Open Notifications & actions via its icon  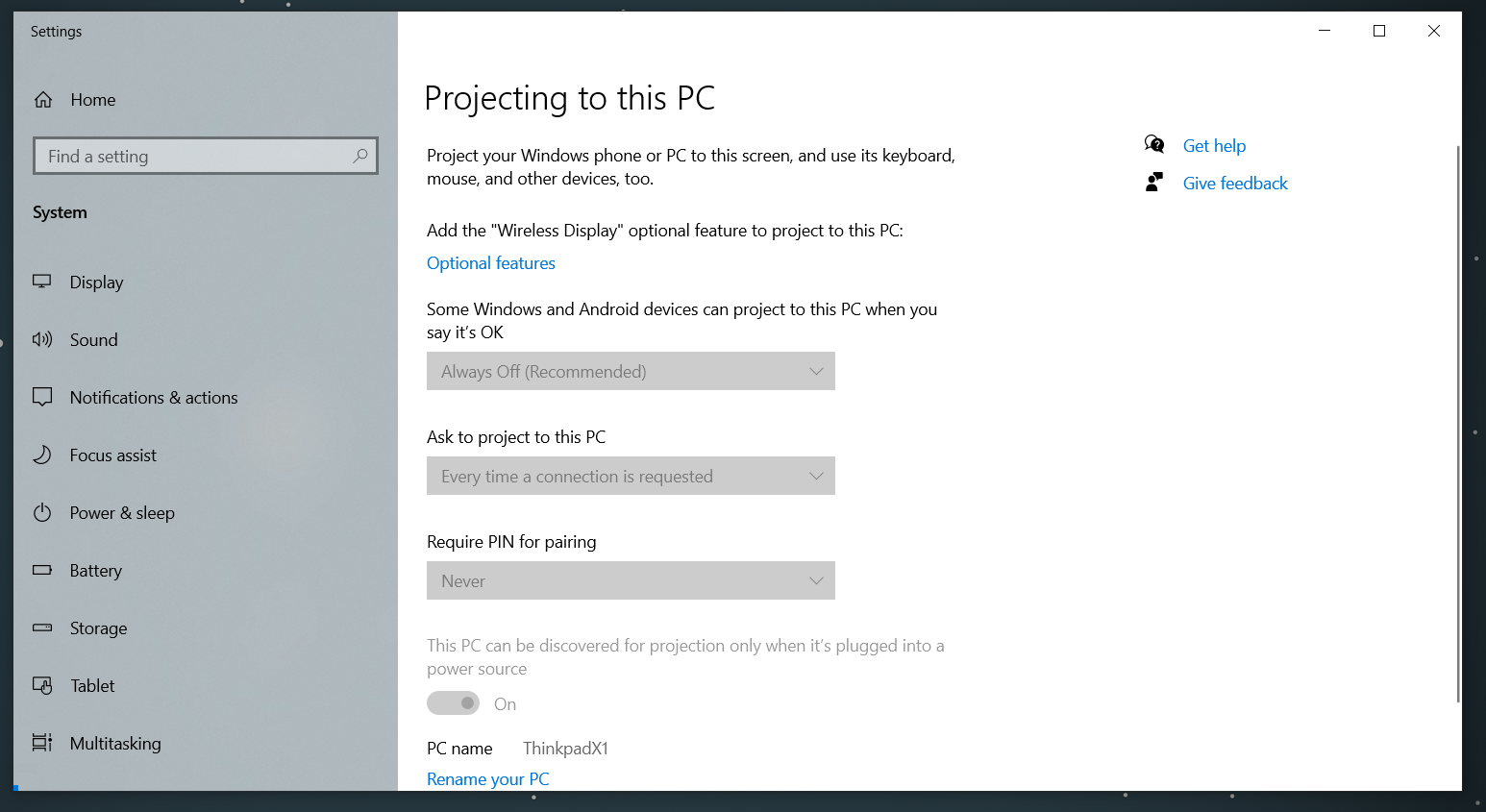(x=42, y=397)
